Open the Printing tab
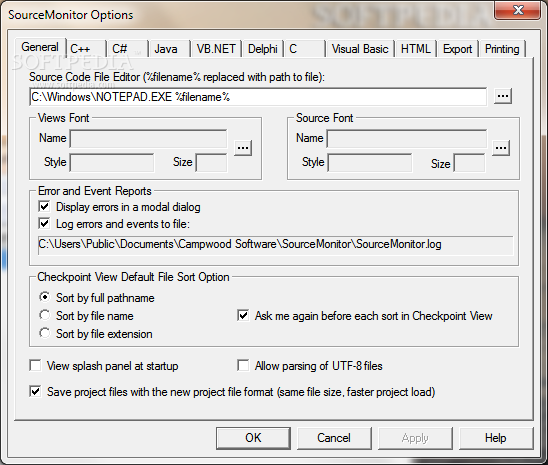Screen dimensions: 548x465 pyautogui.click(x=502, y=49)
